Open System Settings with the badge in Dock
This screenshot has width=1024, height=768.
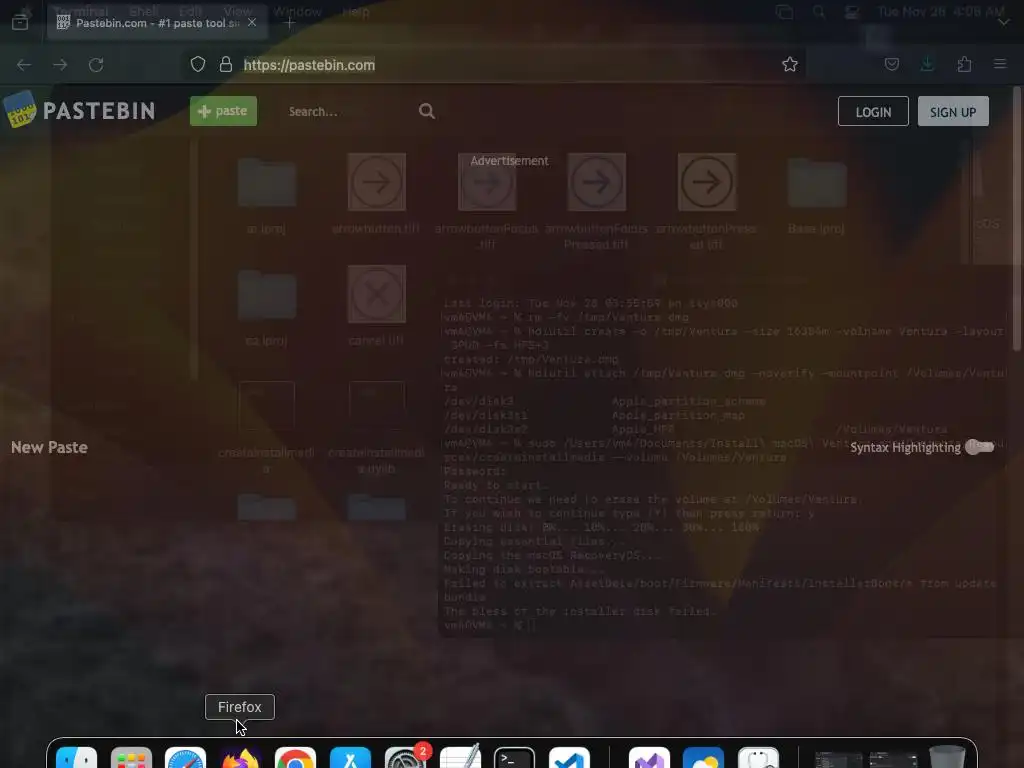pyautogui.click(x=406, y=758)
